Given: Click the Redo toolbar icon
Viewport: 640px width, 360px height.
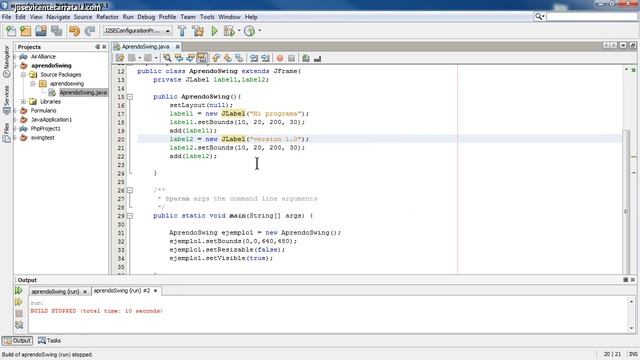Looking at the screenshot, I should pos(90,31).
